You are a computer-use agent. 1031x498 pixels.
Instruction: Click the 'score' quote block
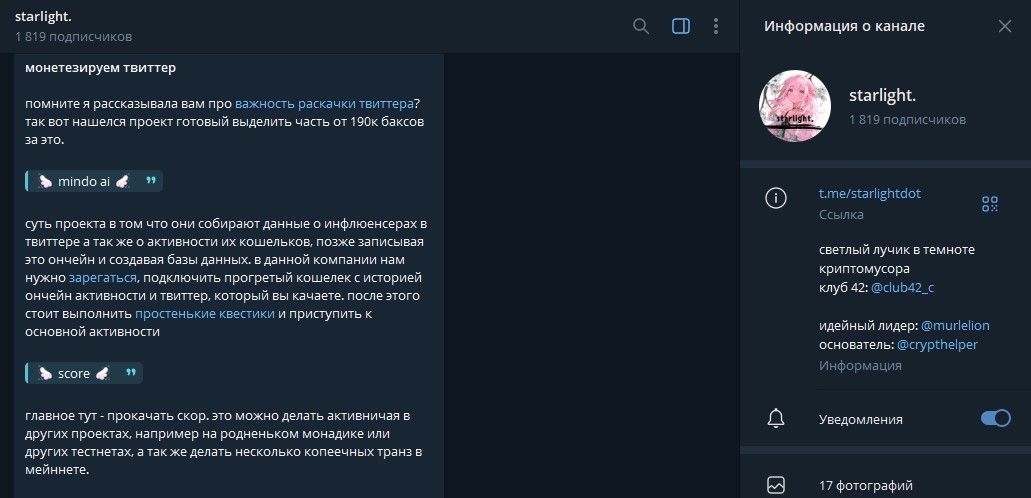pyautogui.click(x=84, y=373)
